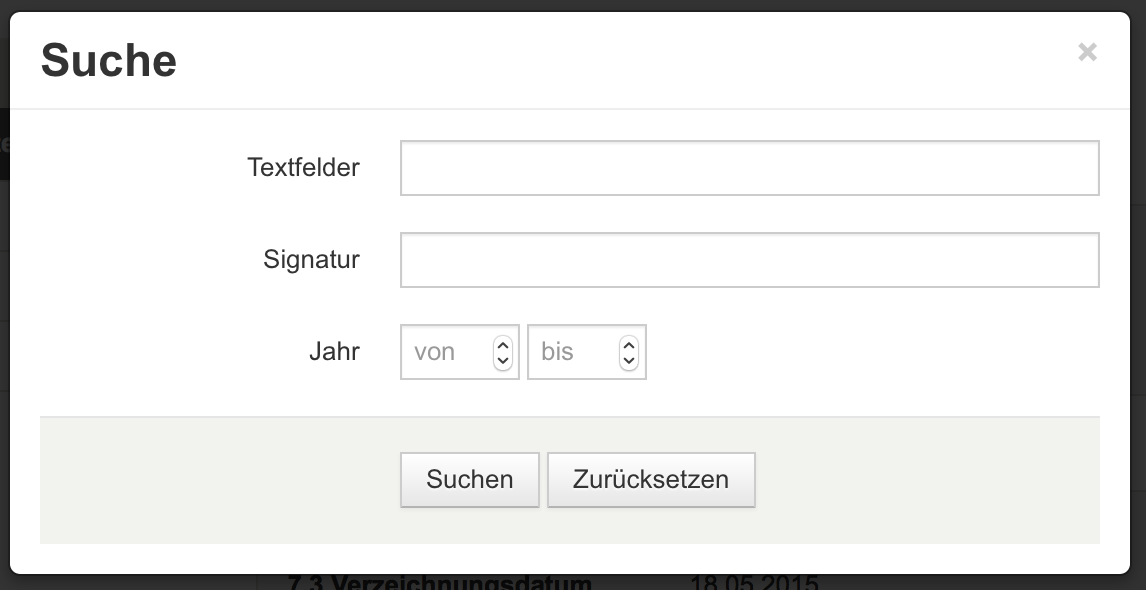Select the Textfelder label

pyautogui.click(x=303, y=167)
